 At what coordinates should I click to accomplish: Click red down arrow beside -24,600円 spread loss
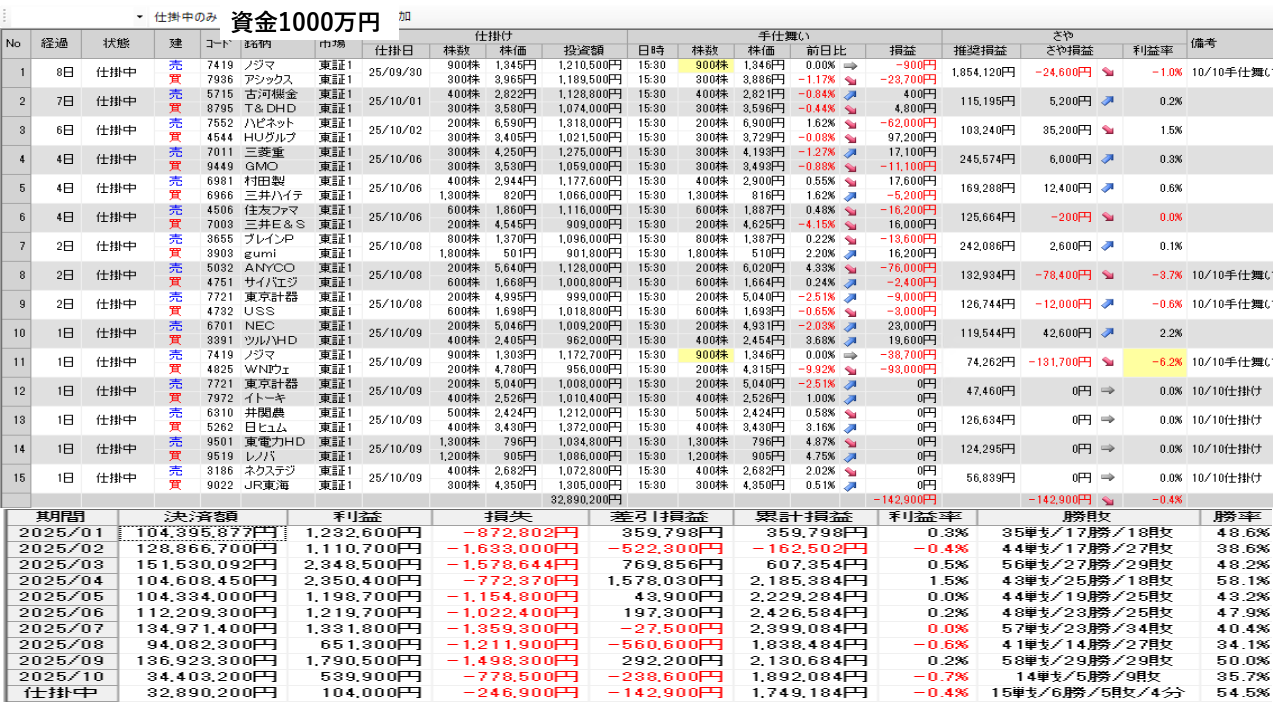(x=1109, y=72)
